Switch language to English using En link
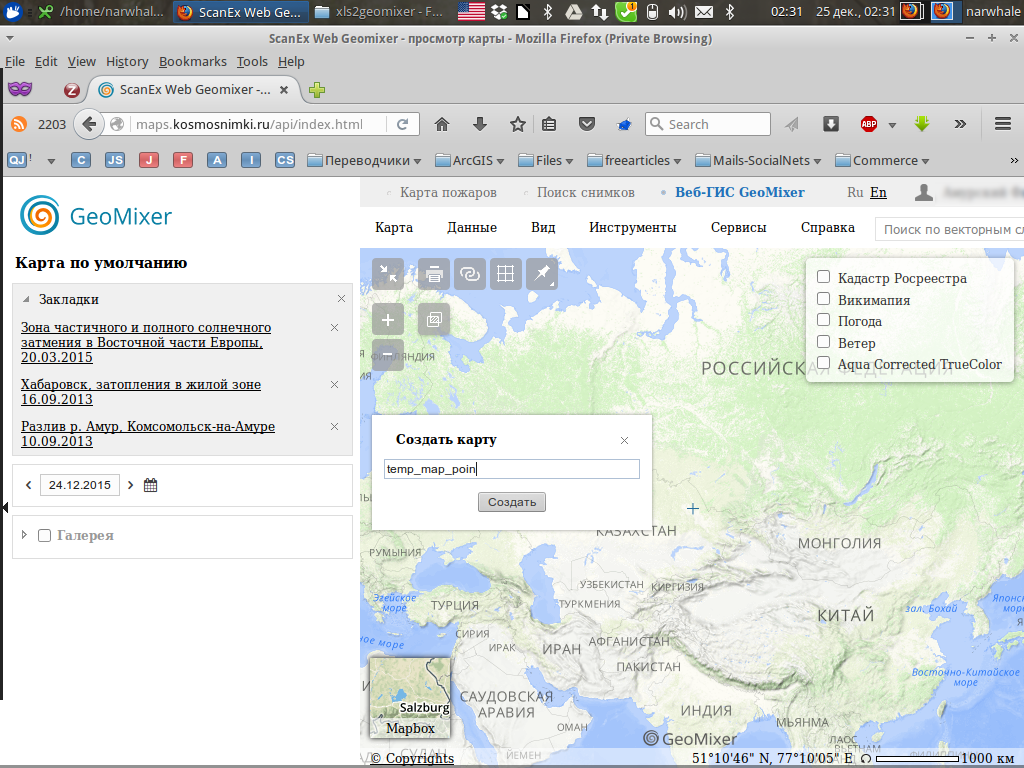This screenshot has height=768, width=1024. point(878,192)
